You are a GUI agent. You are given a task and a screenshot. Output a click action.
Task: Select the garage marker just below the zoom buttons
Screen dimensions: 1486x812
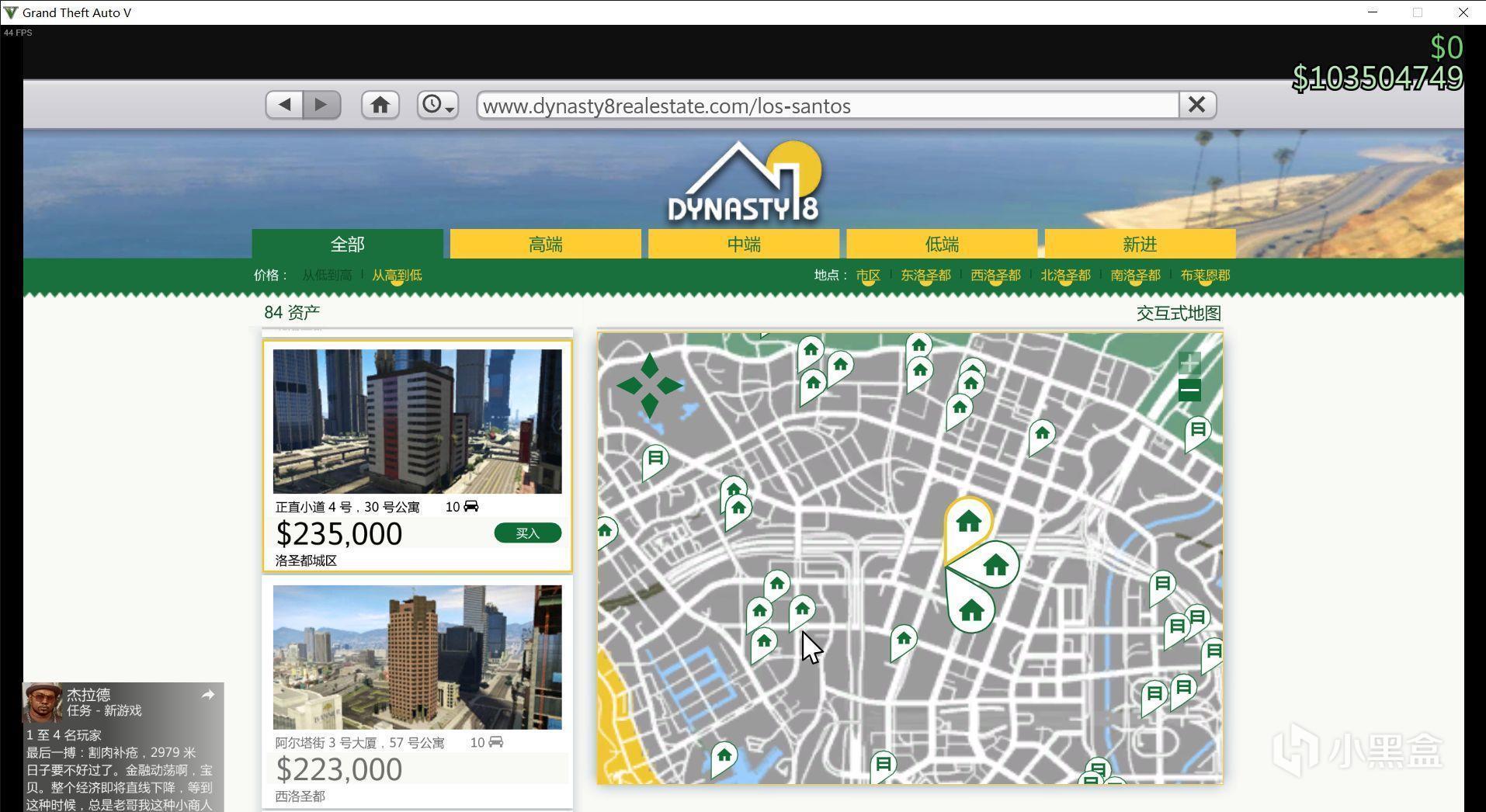[x=1197, y=429]
